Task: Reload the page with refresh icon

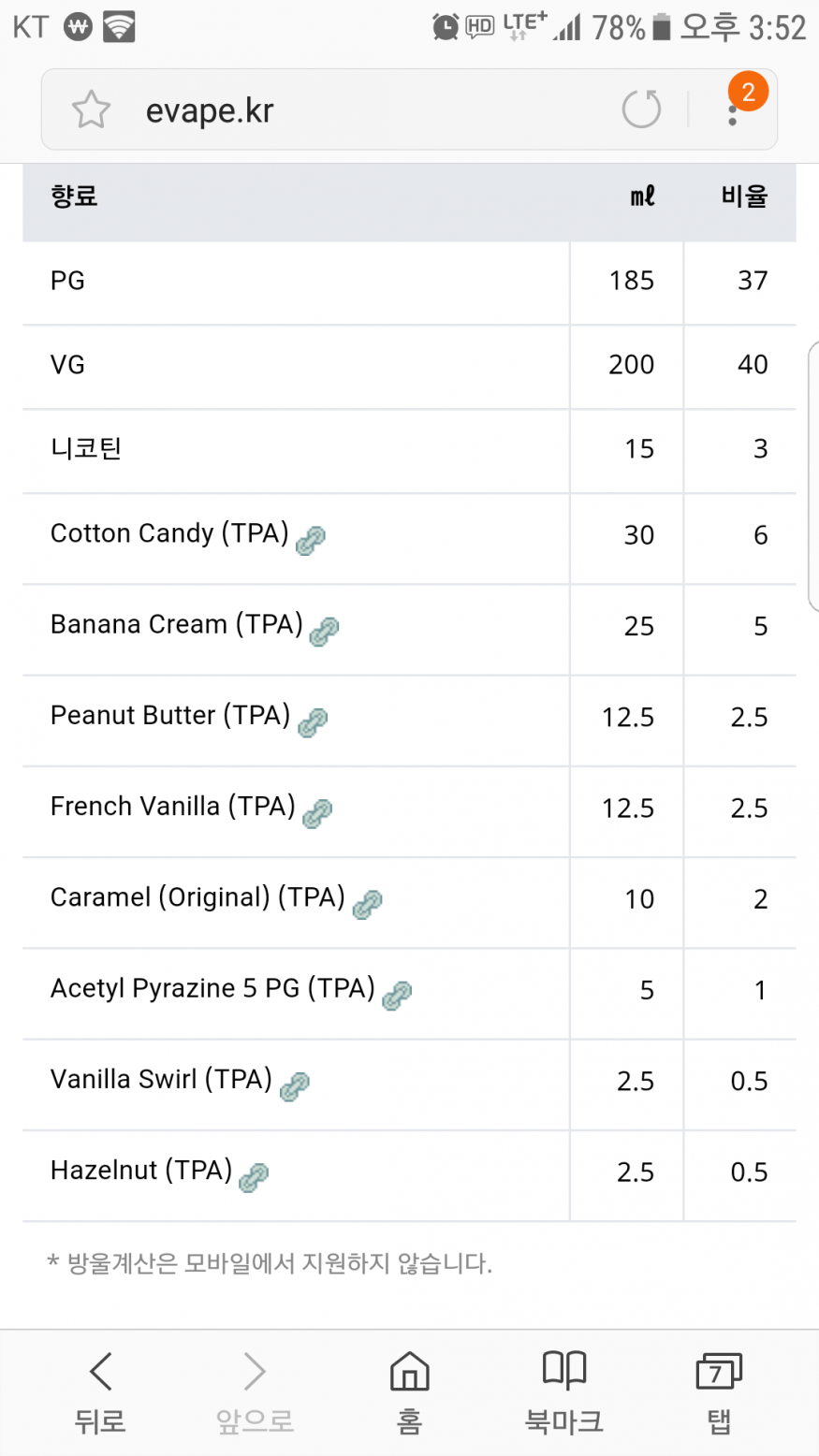Action: pos(641,109)
